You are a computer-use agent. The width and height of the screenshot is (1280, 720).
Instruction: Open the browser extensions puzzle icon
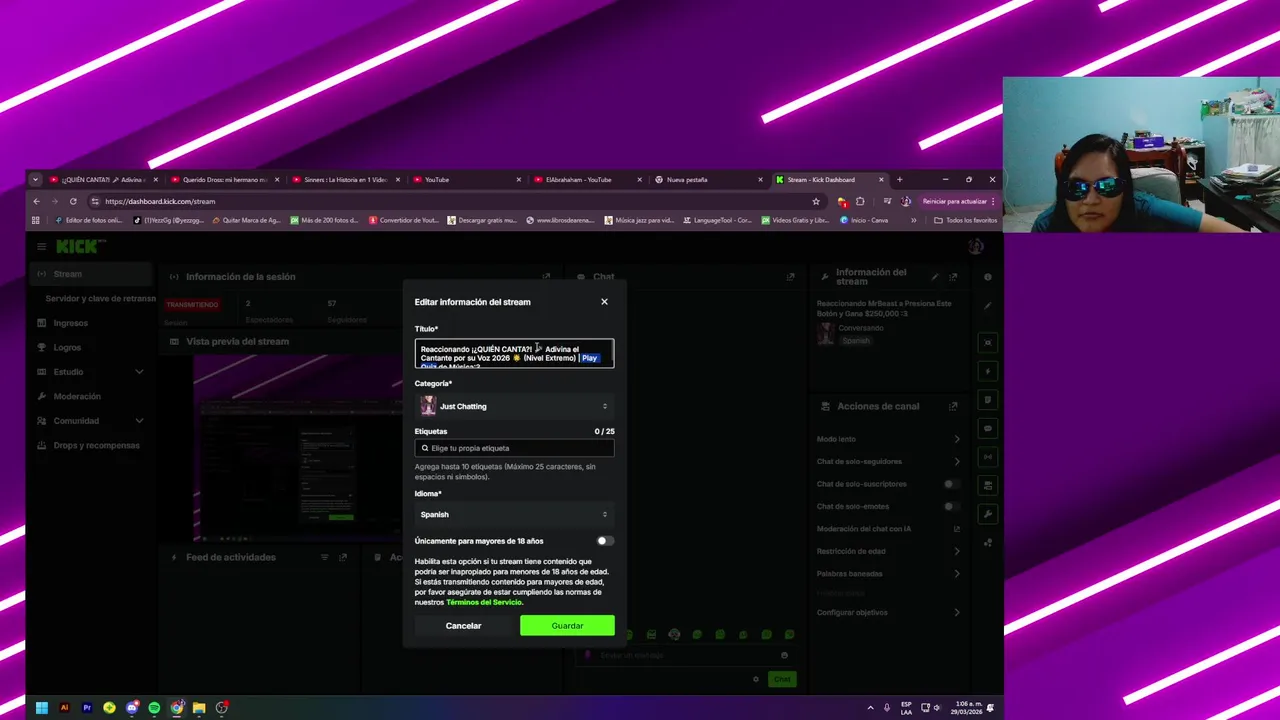pos(860,201)
